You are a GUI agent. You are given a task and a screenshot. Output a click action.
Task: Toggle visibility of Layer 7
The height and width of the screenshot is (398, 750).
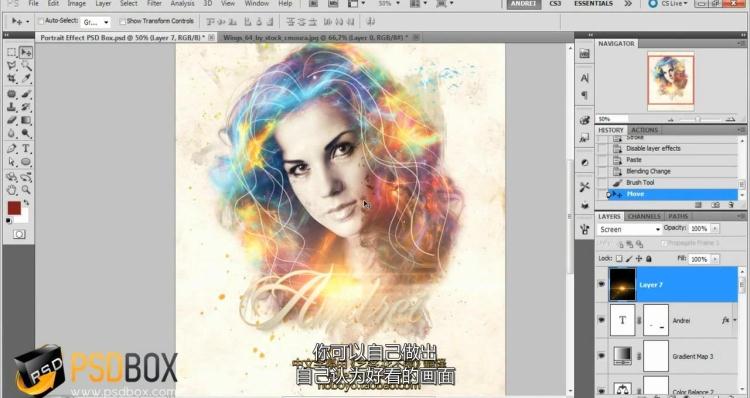[x=601, y=284]
